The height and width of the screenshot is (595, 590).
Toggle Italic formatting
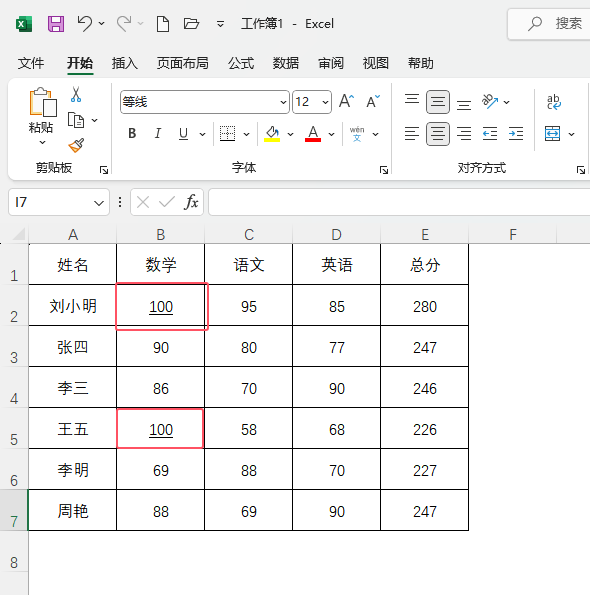click(157, 134)
